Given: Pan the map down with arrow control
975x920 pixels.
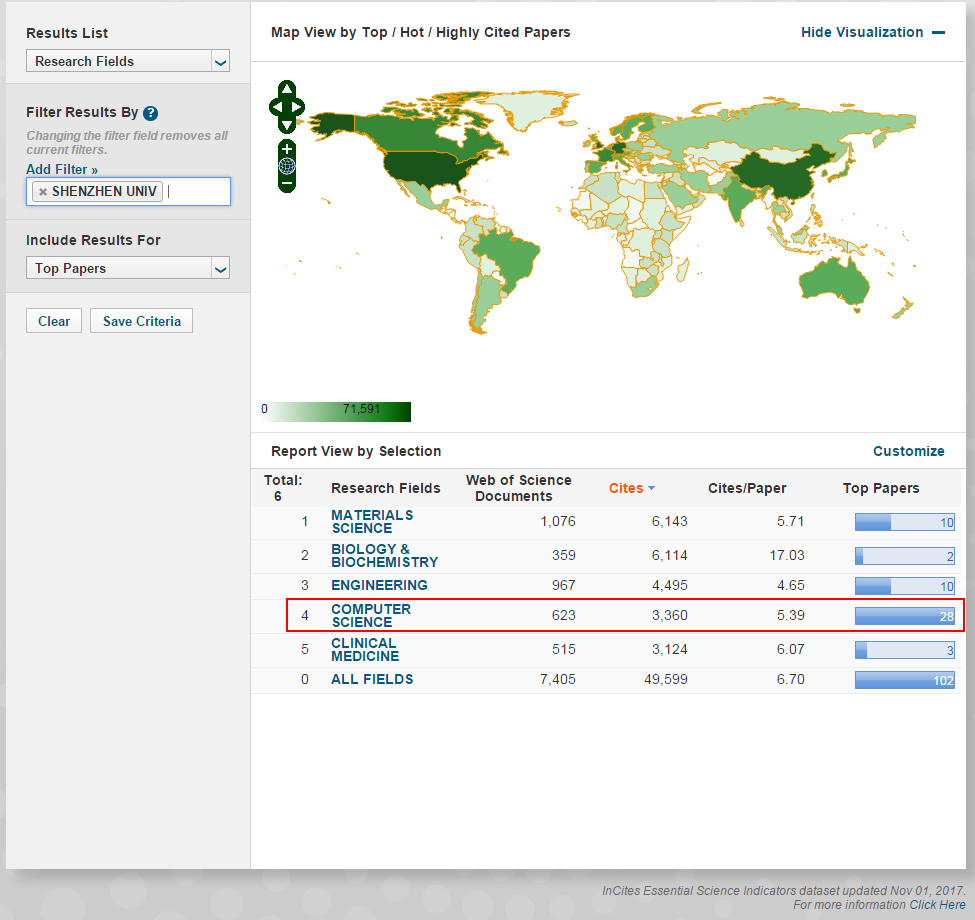Looking at the screenshot, I should tap(287, 126).
